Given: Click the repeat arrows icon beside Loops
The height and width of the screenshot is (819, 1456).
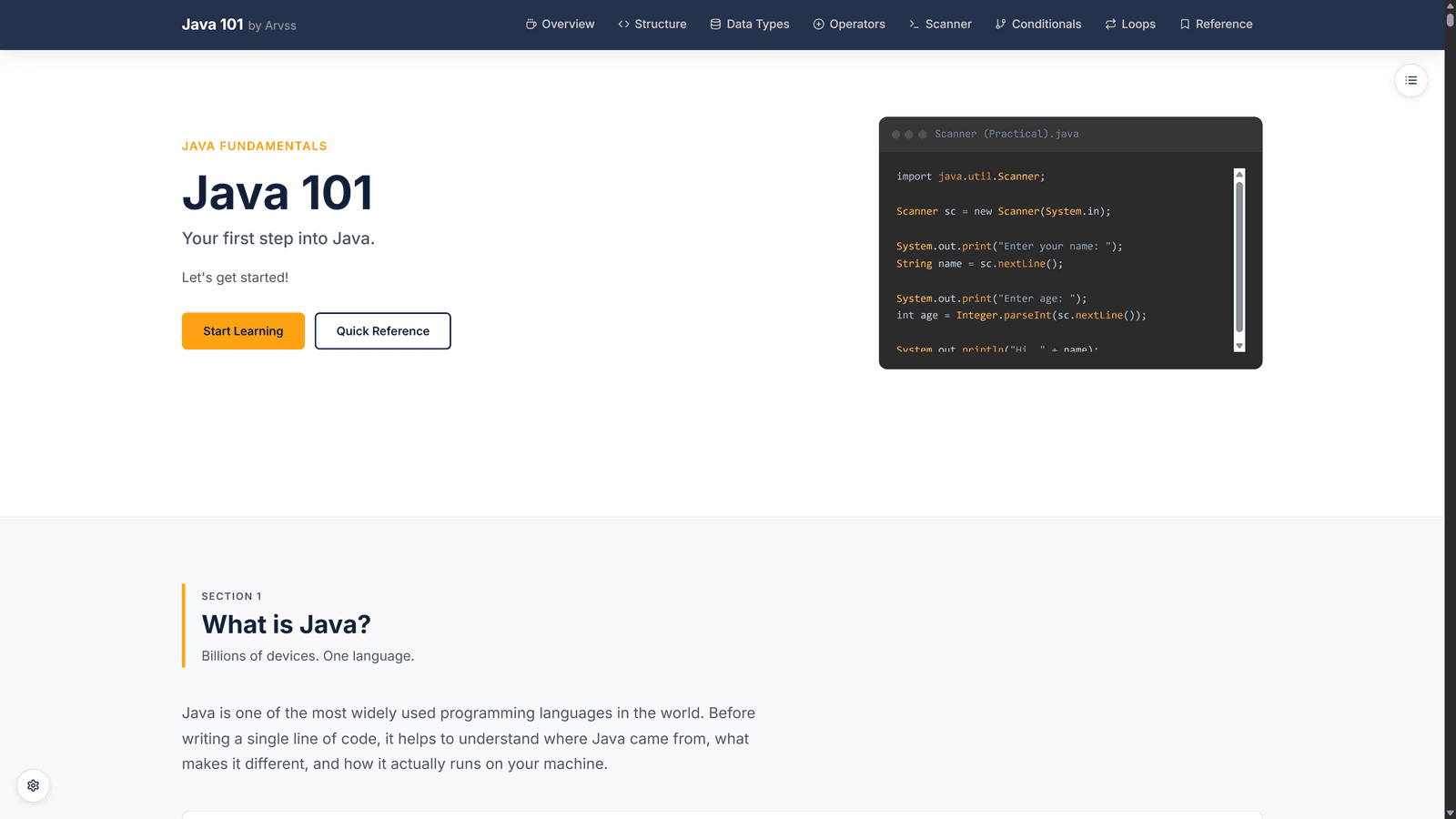Looking at the screenshot, I should (1110, 25).
